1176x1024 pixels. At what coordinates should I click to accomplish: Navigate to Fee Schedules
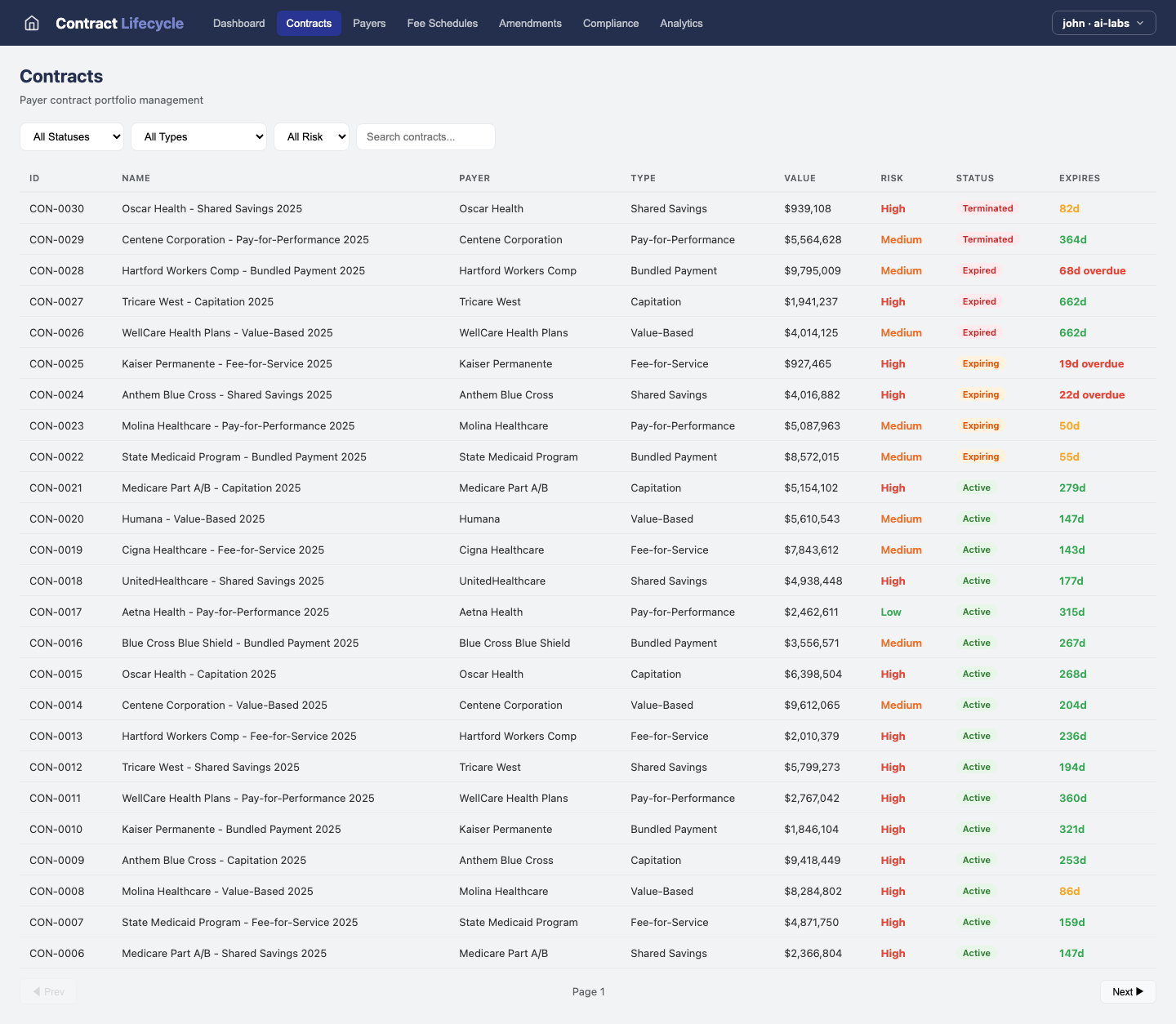point(442,23)
